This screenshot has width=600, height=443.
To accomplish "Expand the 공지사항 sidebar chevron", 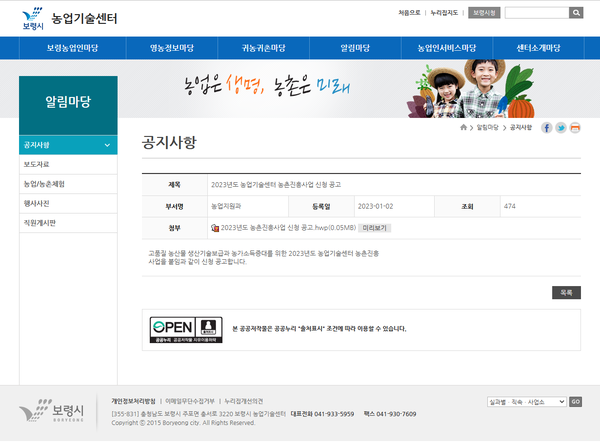I will [x=107, y=145].
